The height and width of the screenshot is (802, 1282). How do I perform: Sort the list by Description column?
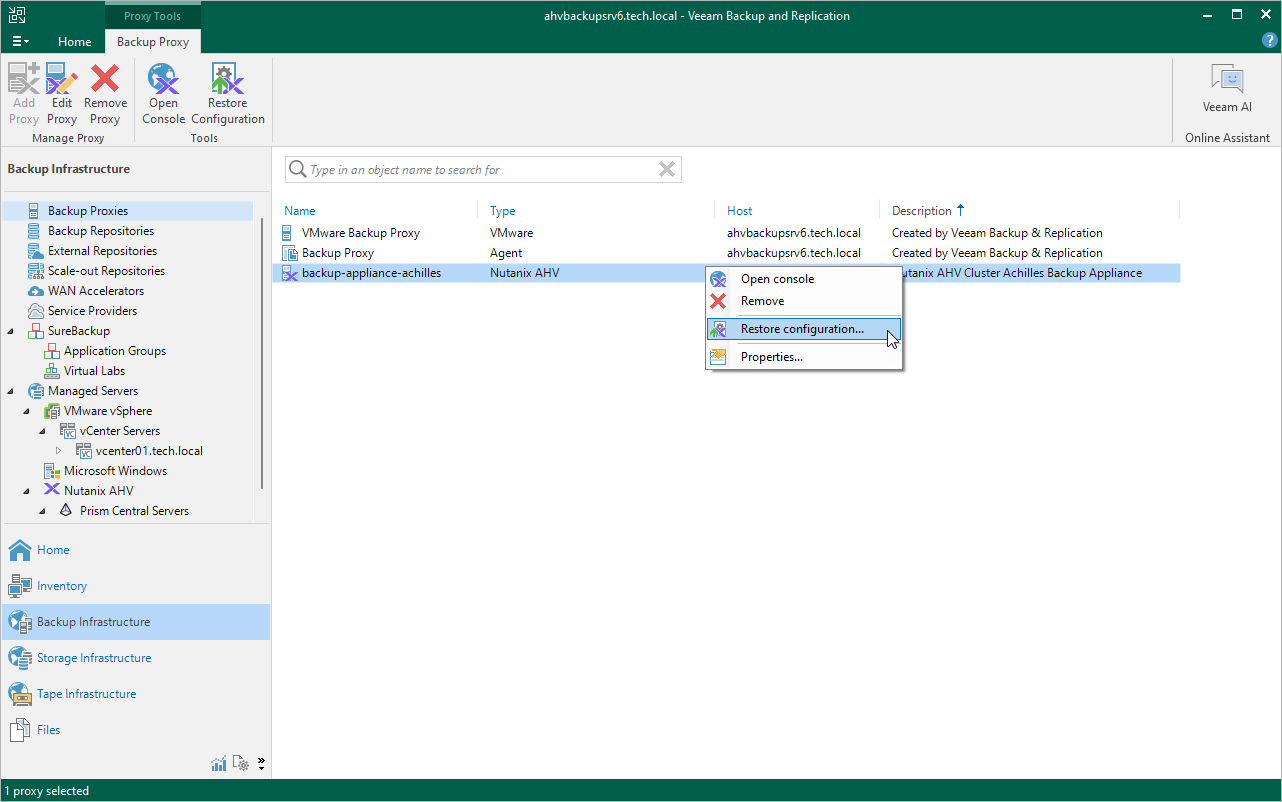(922, 211)
